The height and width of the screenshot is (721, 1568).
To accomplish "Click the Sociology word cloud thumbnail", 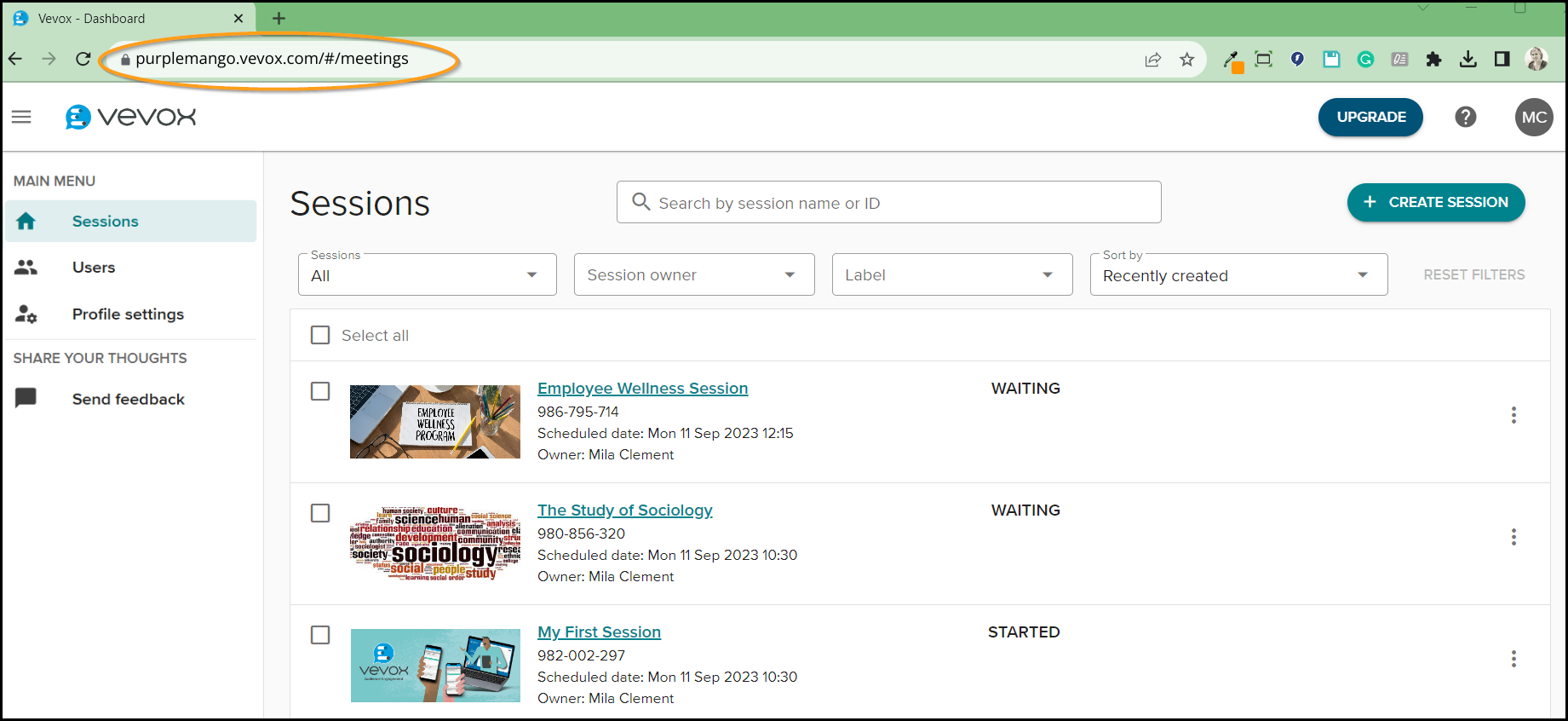I will click(x=435, y=544).
